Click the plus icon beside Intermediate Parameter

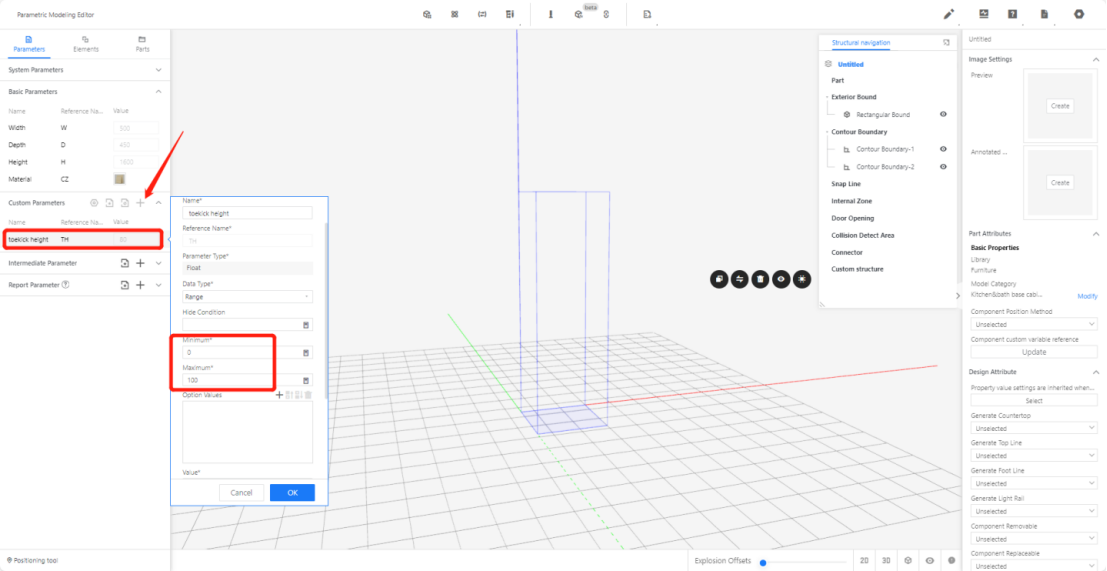tap(140, 263)
